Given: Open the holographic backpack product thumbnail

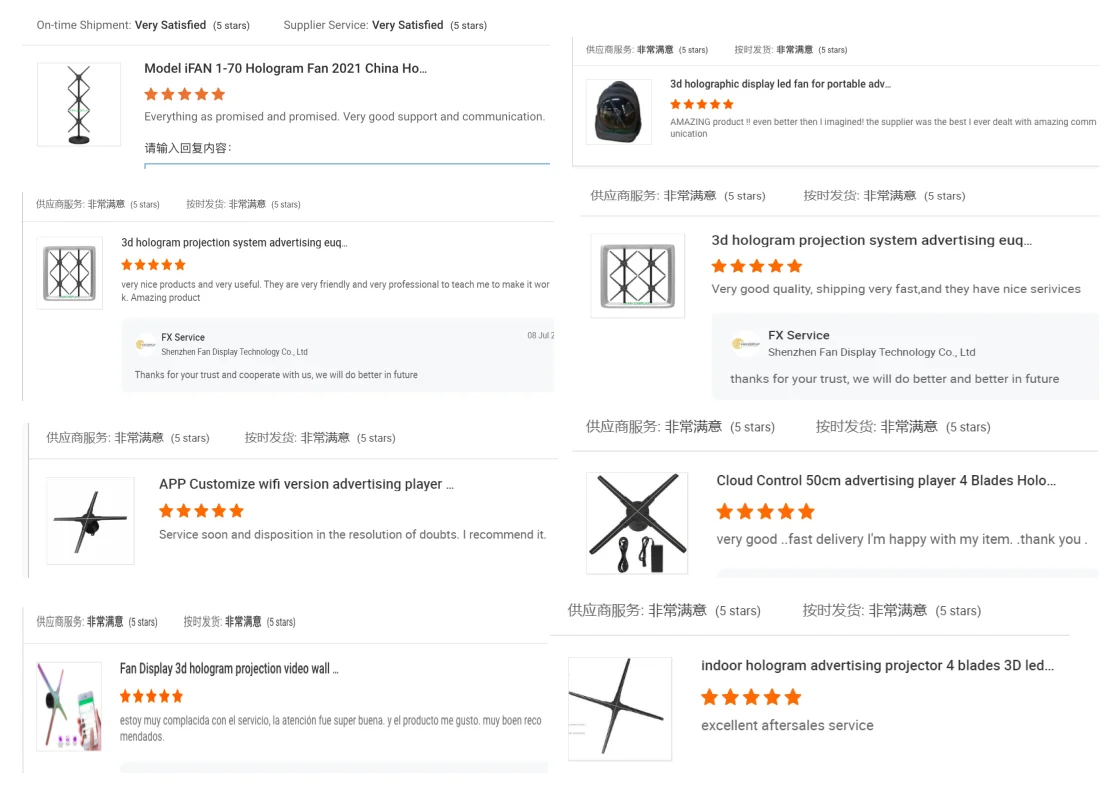Looking at the screenshot, I should coord(618,111).
